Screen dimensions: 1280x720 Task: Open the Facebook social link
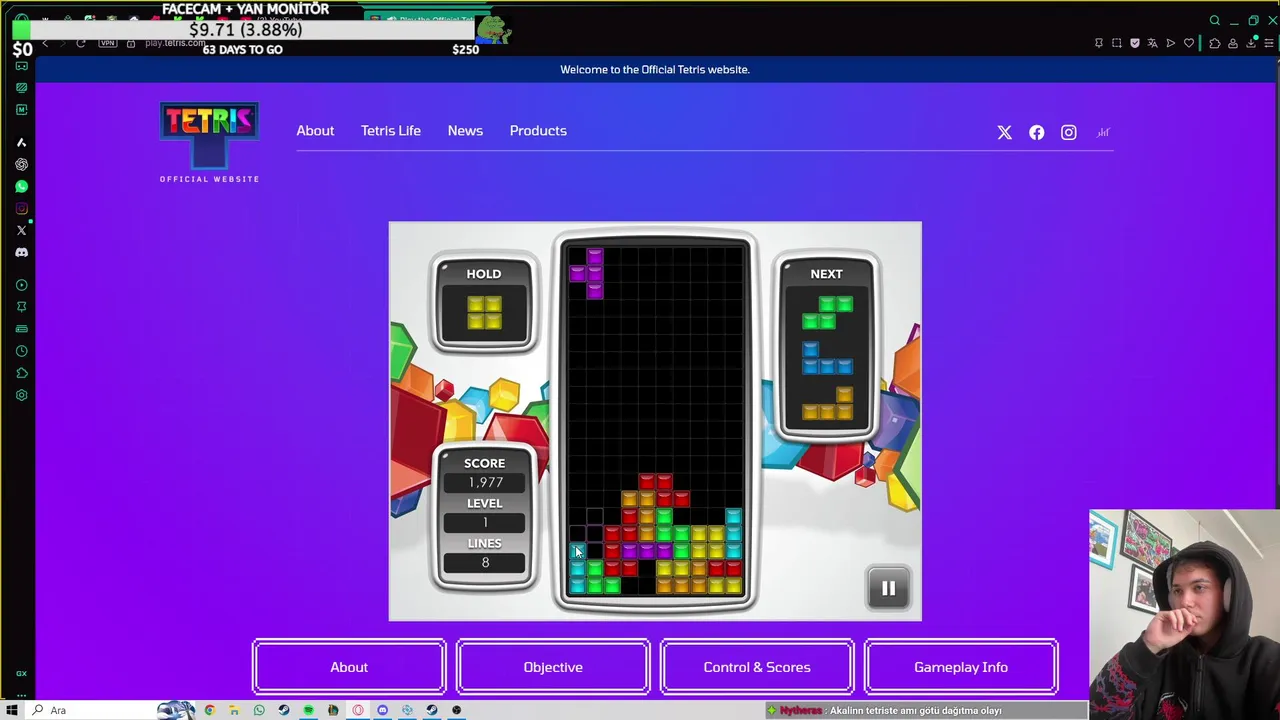pos(1036,132)
